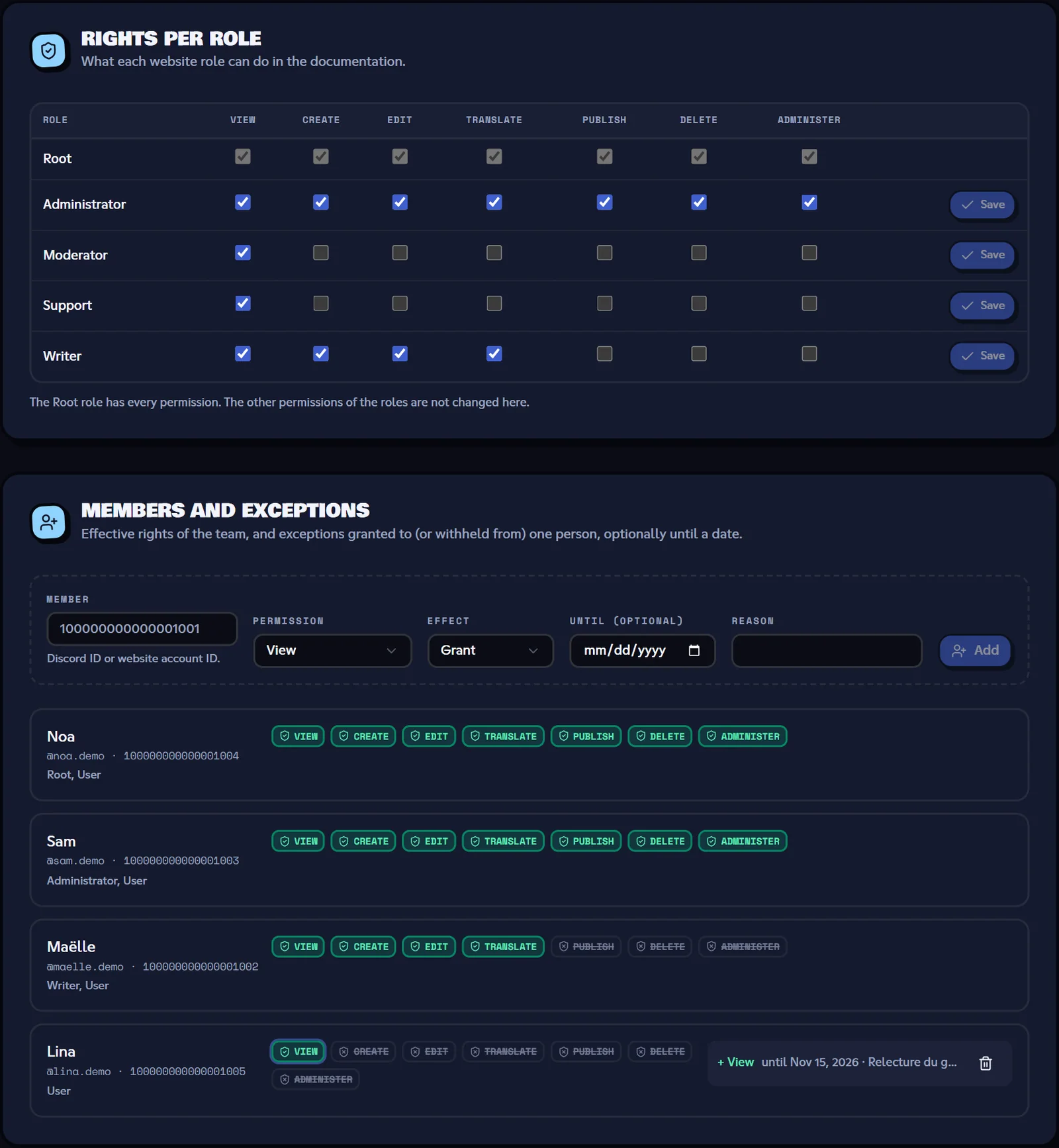
Task: Click Lina's highlighted VIEW badge
Action: pyautogui.click(x=298, y=1051)
